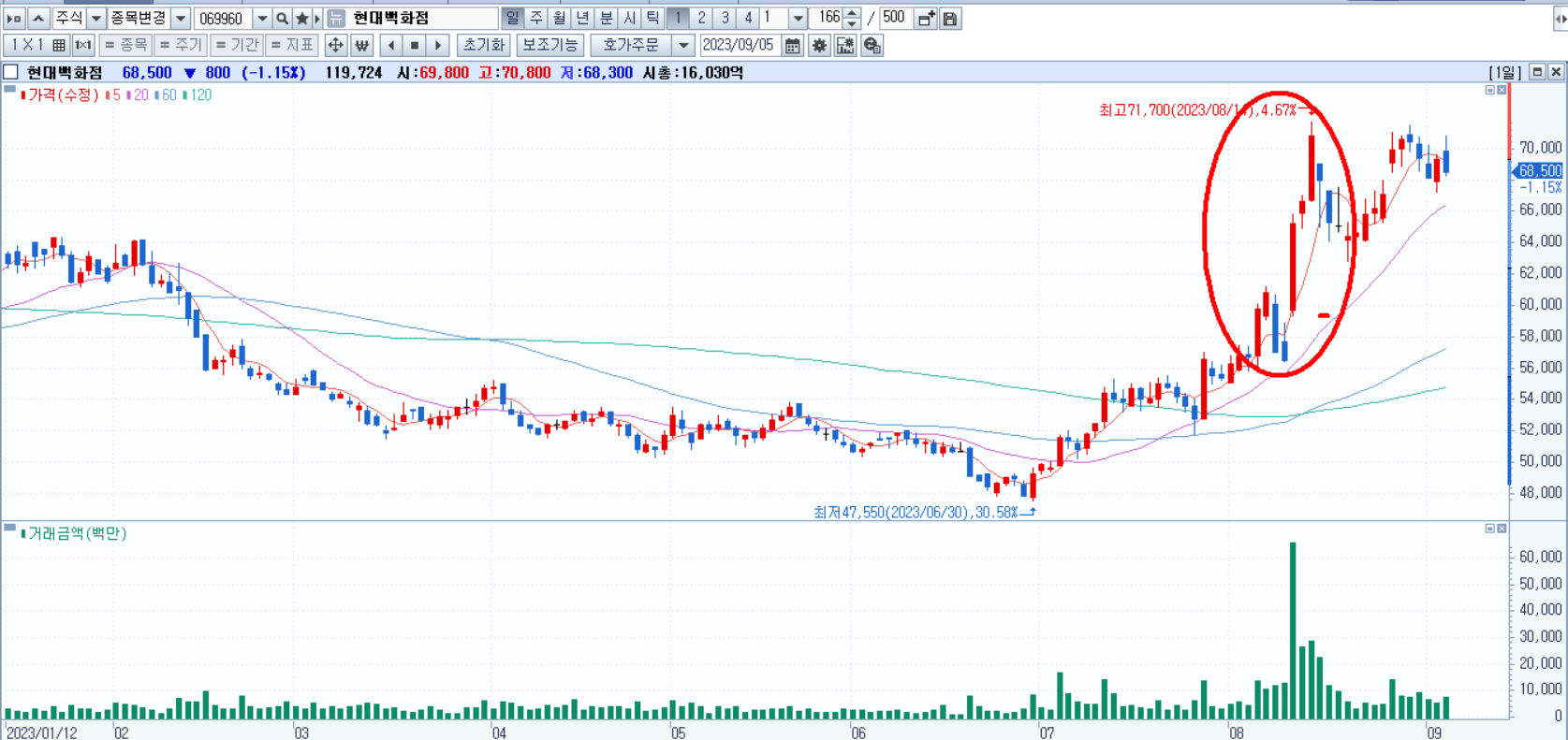Click the 60-day moving average legend
This screenshot has width=1568, height=740.
coord(166,94)
